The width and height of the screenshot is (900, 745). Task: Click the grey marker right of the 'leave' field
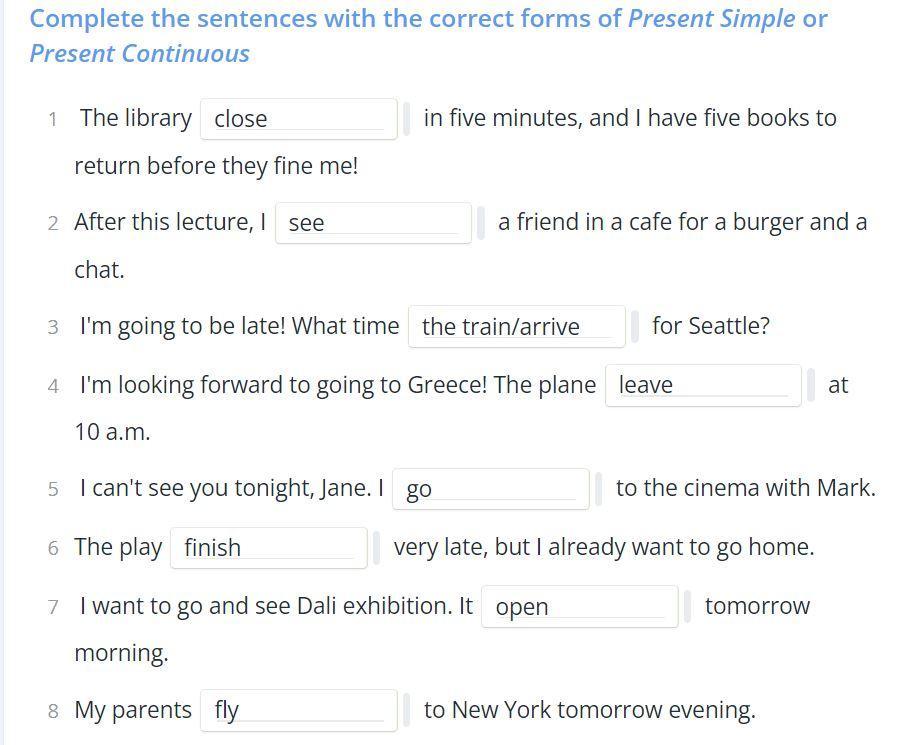[811, 385]
